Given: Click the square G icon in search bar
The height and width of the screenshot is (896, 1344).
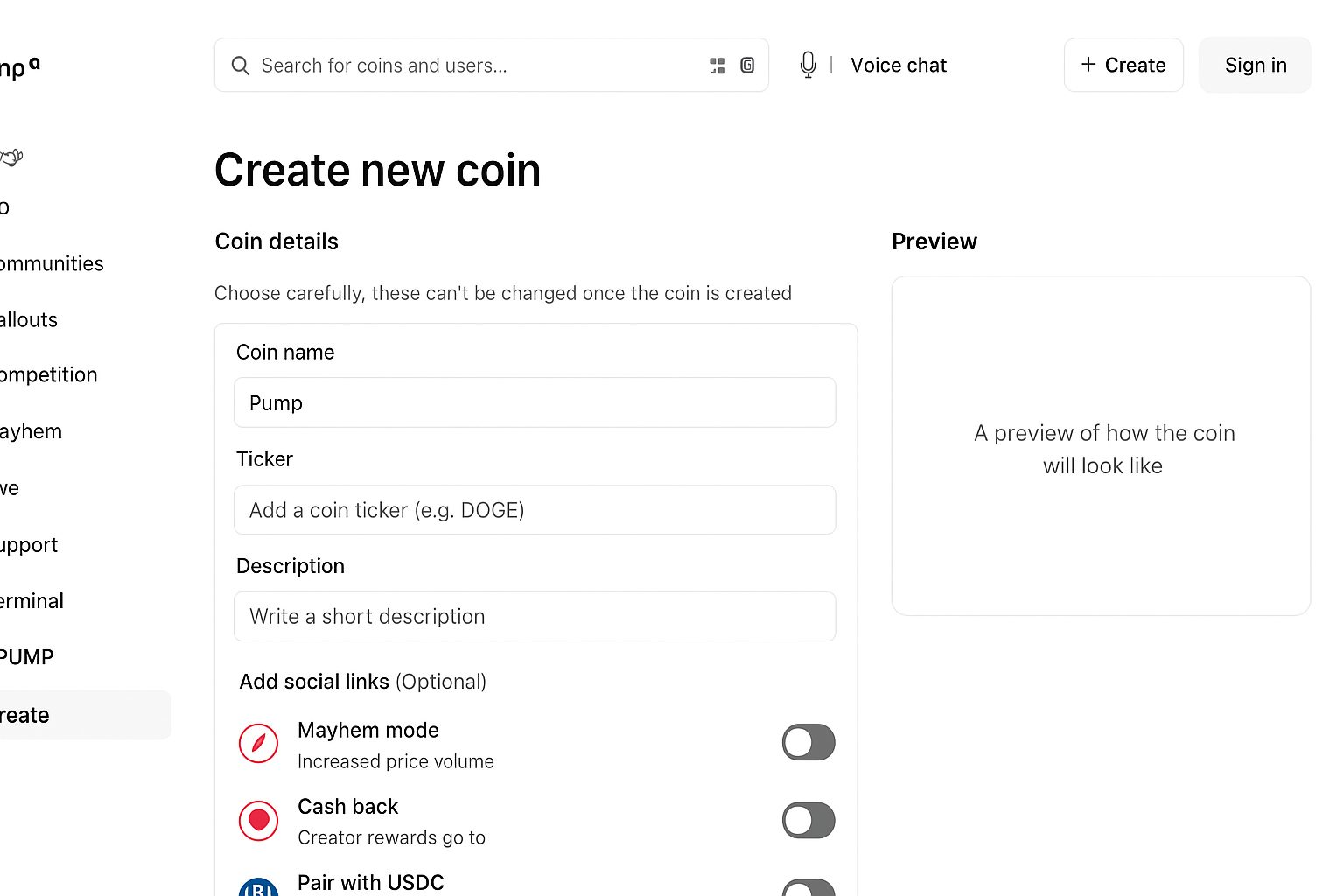Looking at the screenshot, I should click(747, 66).
